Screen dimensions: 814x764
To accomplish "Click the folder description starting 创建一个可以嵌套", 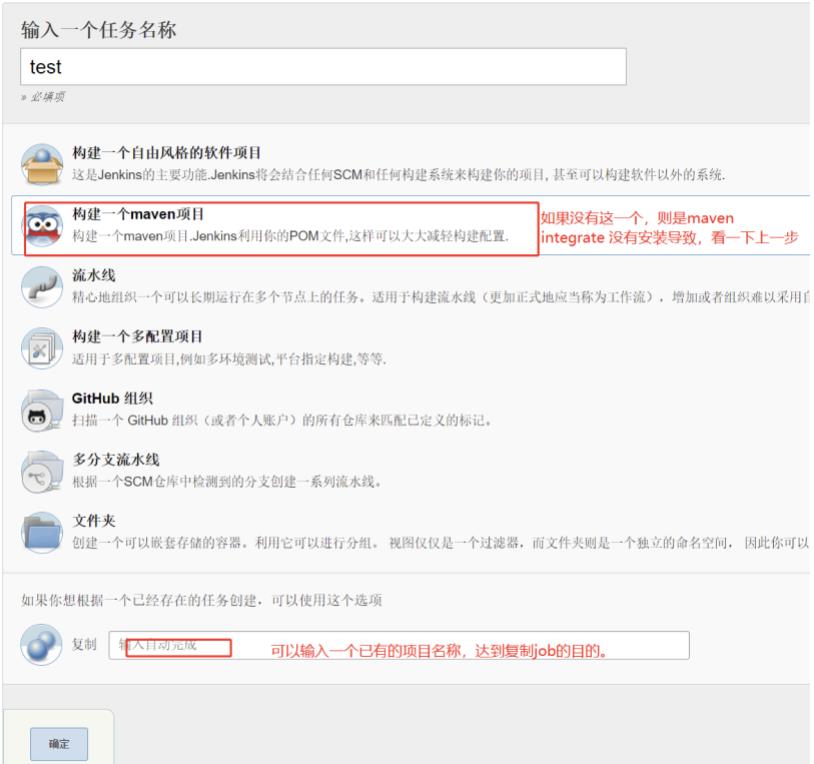I will [440, 543].
